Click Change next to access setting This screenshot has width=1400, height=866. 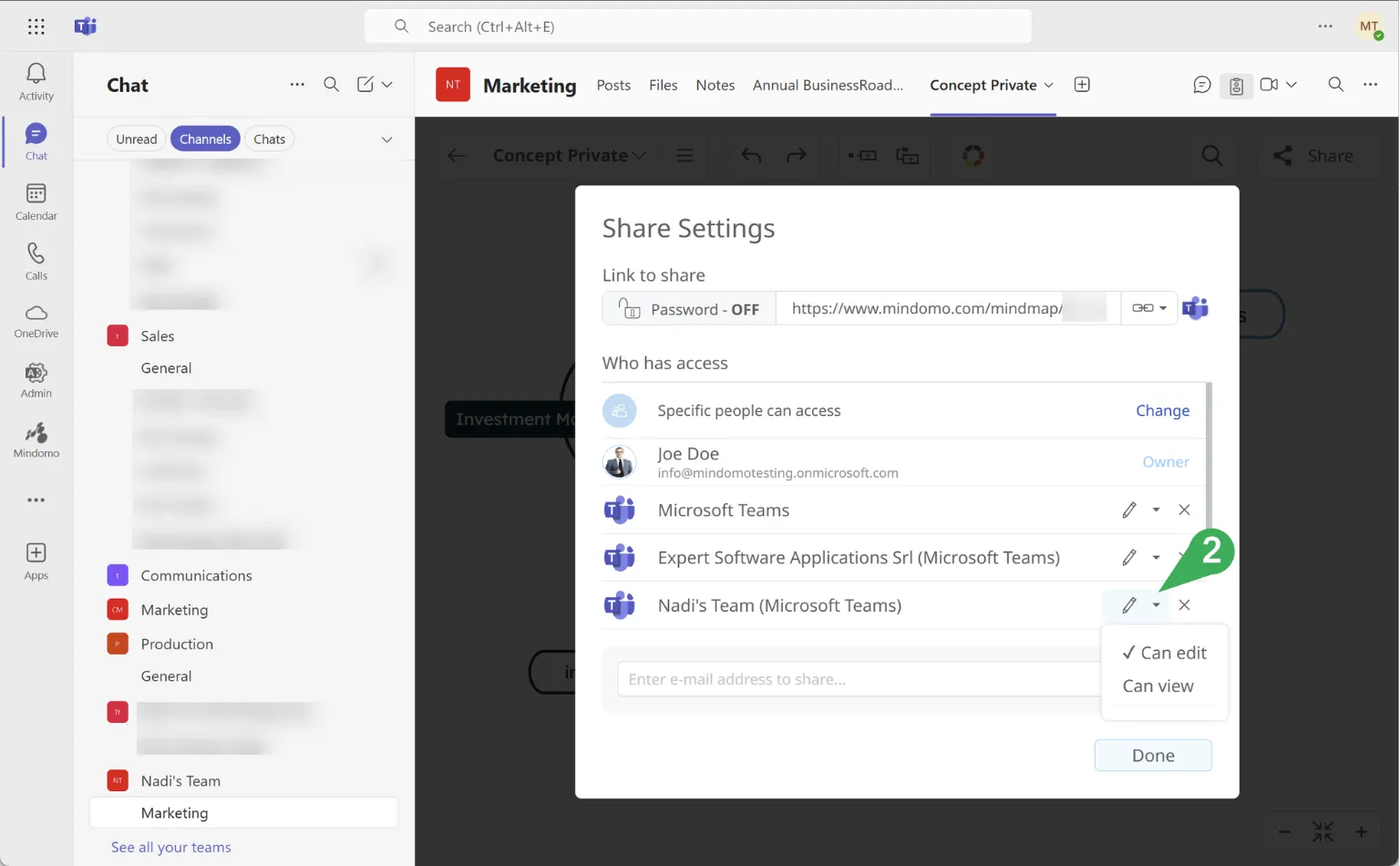pos(1162,410)
